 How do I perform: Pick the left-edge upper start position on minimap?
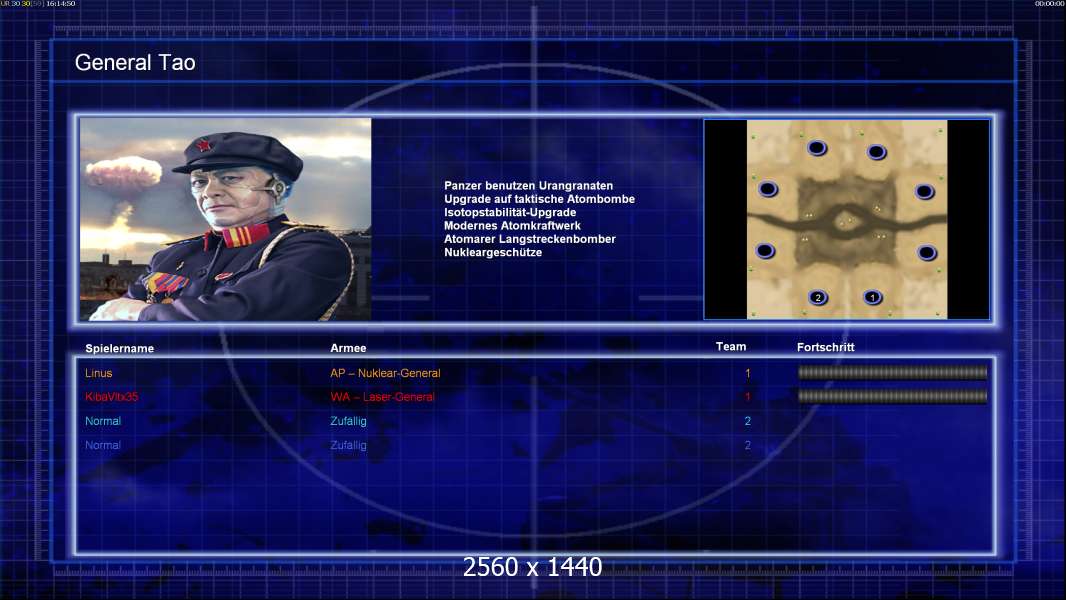(768, 189)
